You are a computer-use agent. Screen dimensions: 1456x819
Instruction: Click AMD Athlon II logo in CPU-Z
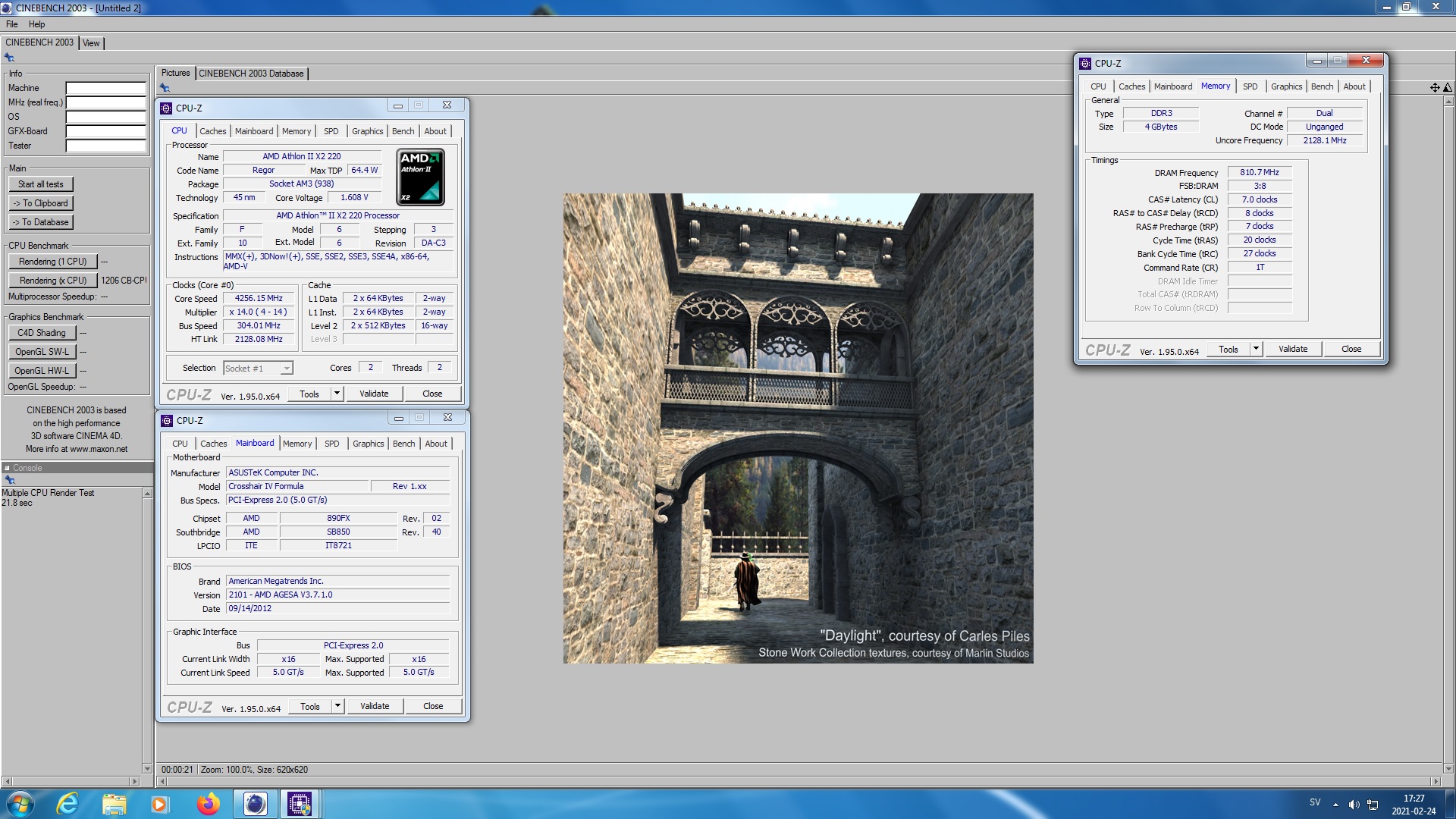[x=420, y=177]
